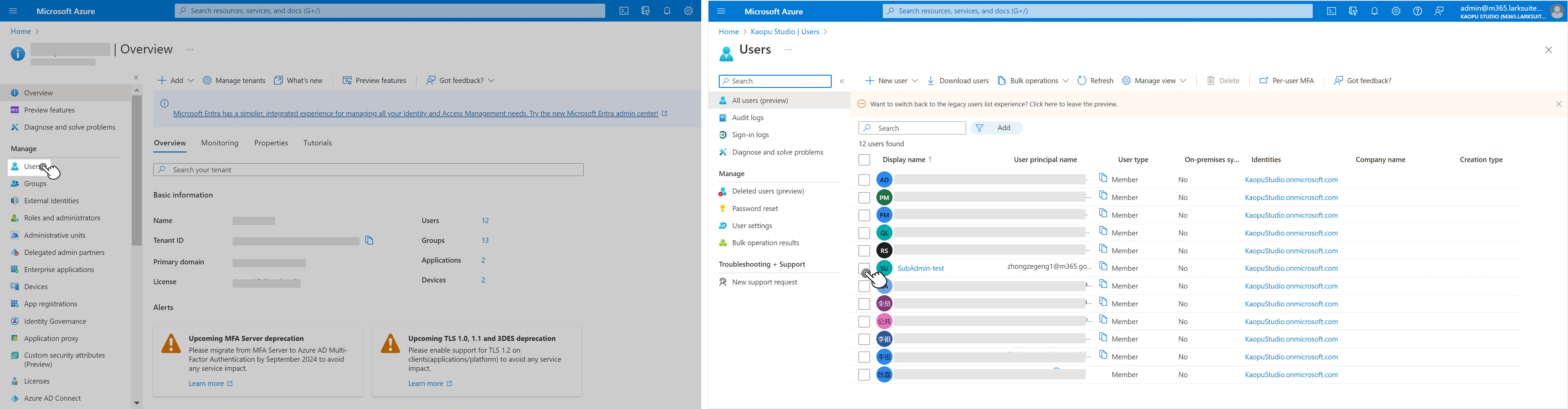Switch to the Monitoring tab

220,143
